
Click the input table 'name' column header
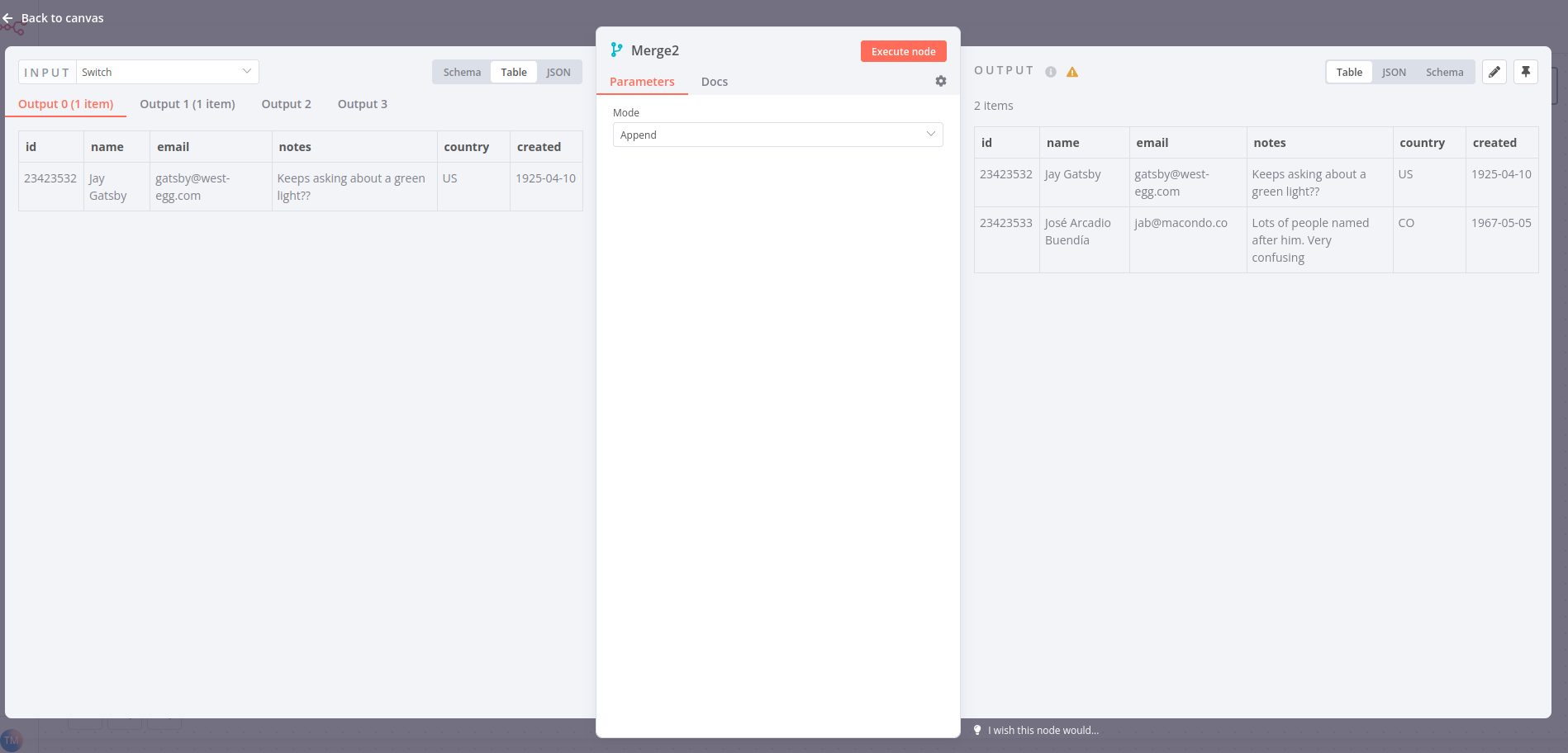pyautogui.click(x=117, y=147)
